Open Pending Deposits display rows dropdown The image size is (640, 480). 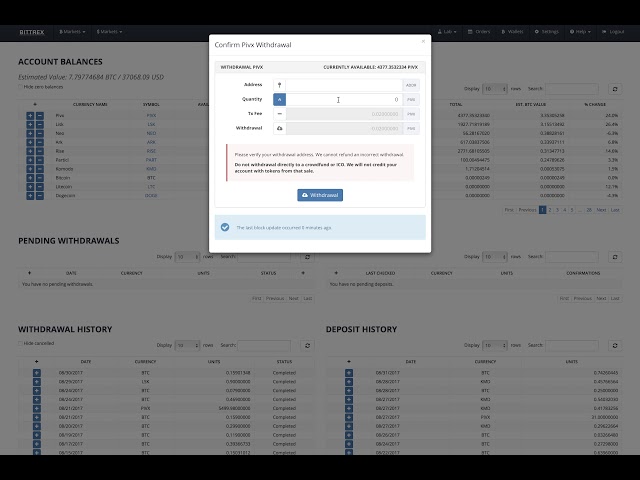pos(495,257)
